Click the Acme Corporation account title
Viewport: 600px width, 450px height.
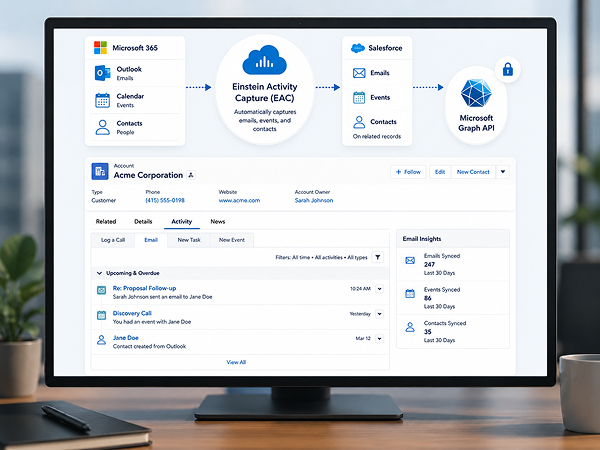(x=148, y=175)
